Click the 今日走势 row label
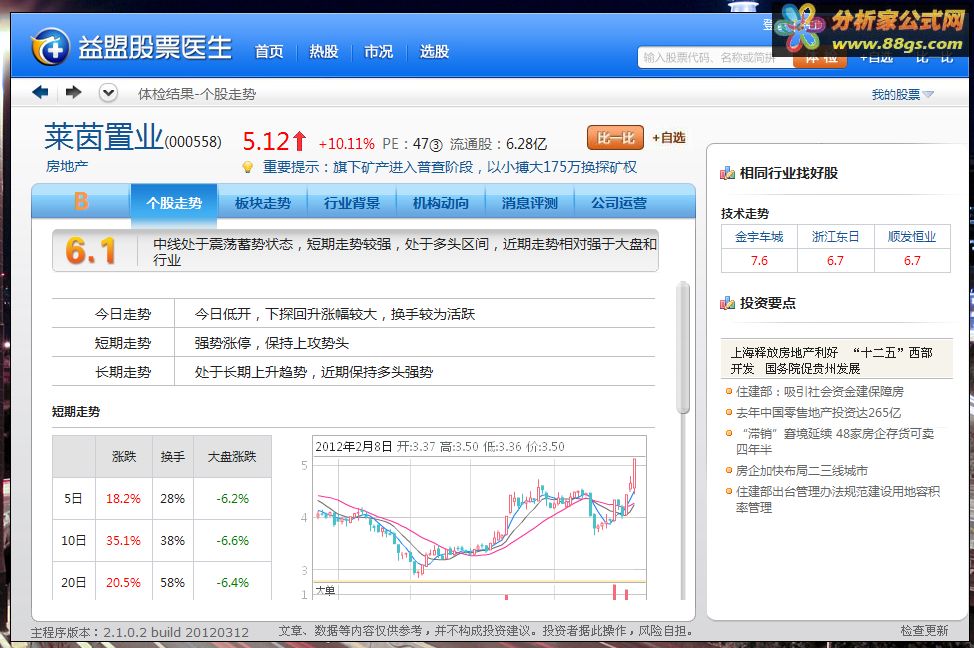 pyautogui.click(x=122, y=314)
